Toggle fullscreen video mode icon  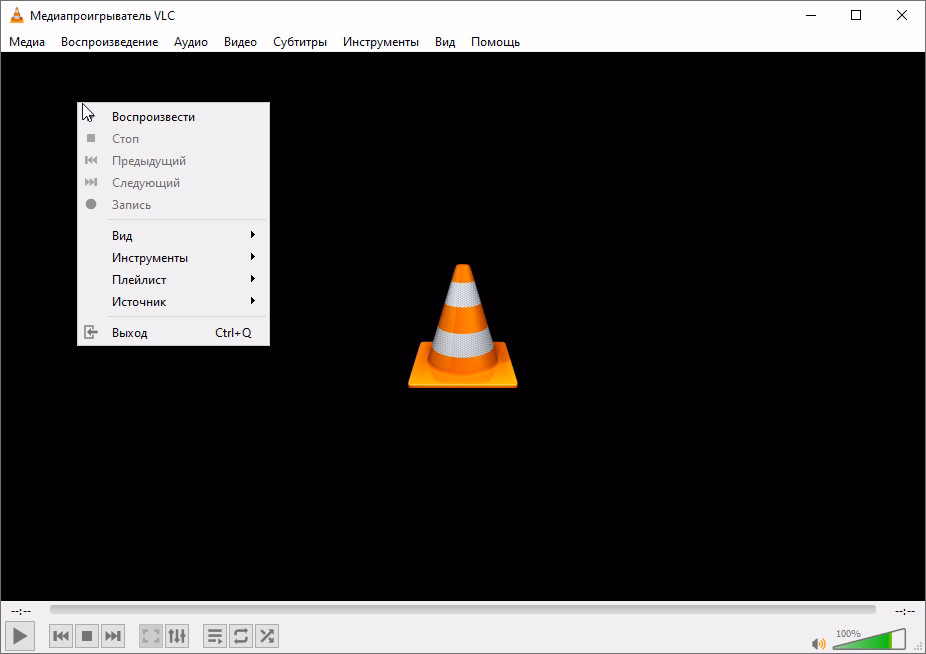click(151, 636)
